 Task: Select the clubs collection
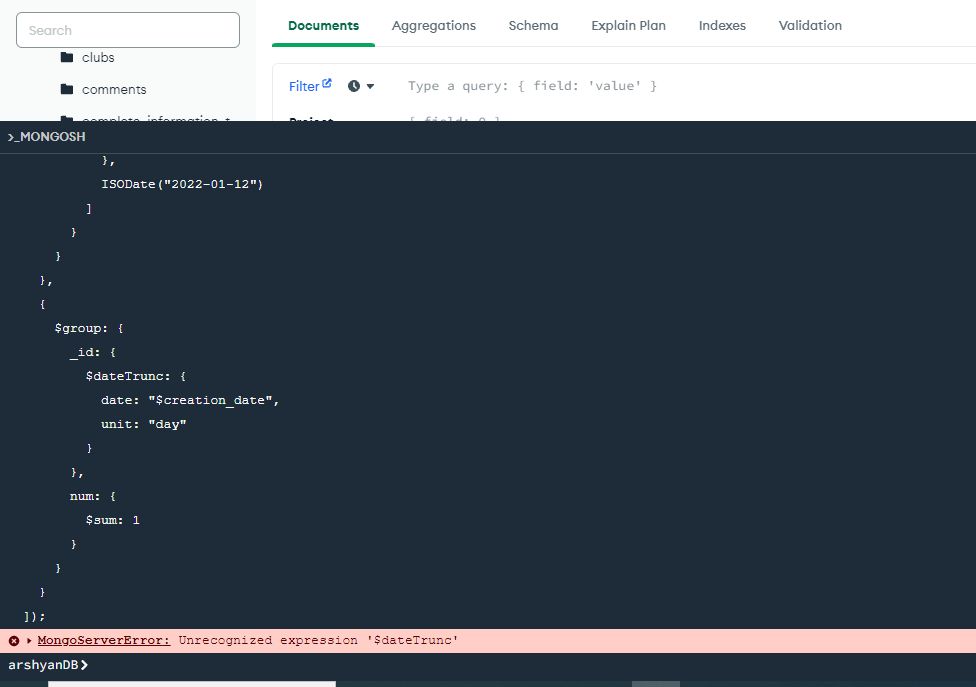pyautogui.click(x=98, y=57)
